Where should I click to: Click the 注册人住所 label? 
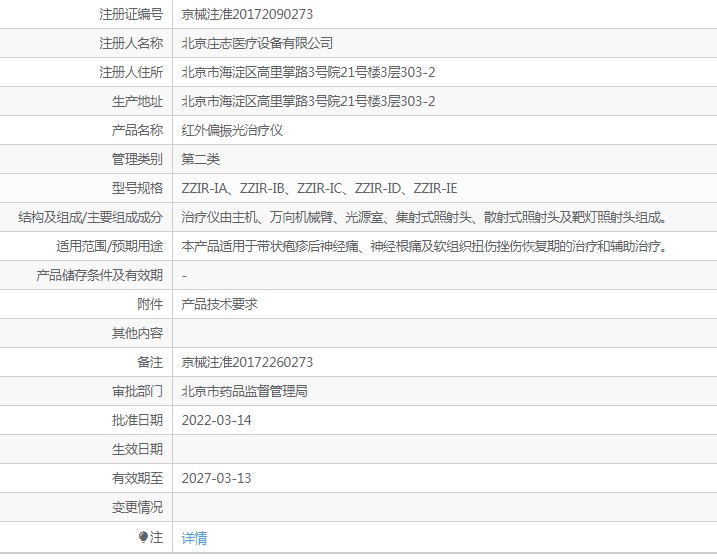pos(131,72)
